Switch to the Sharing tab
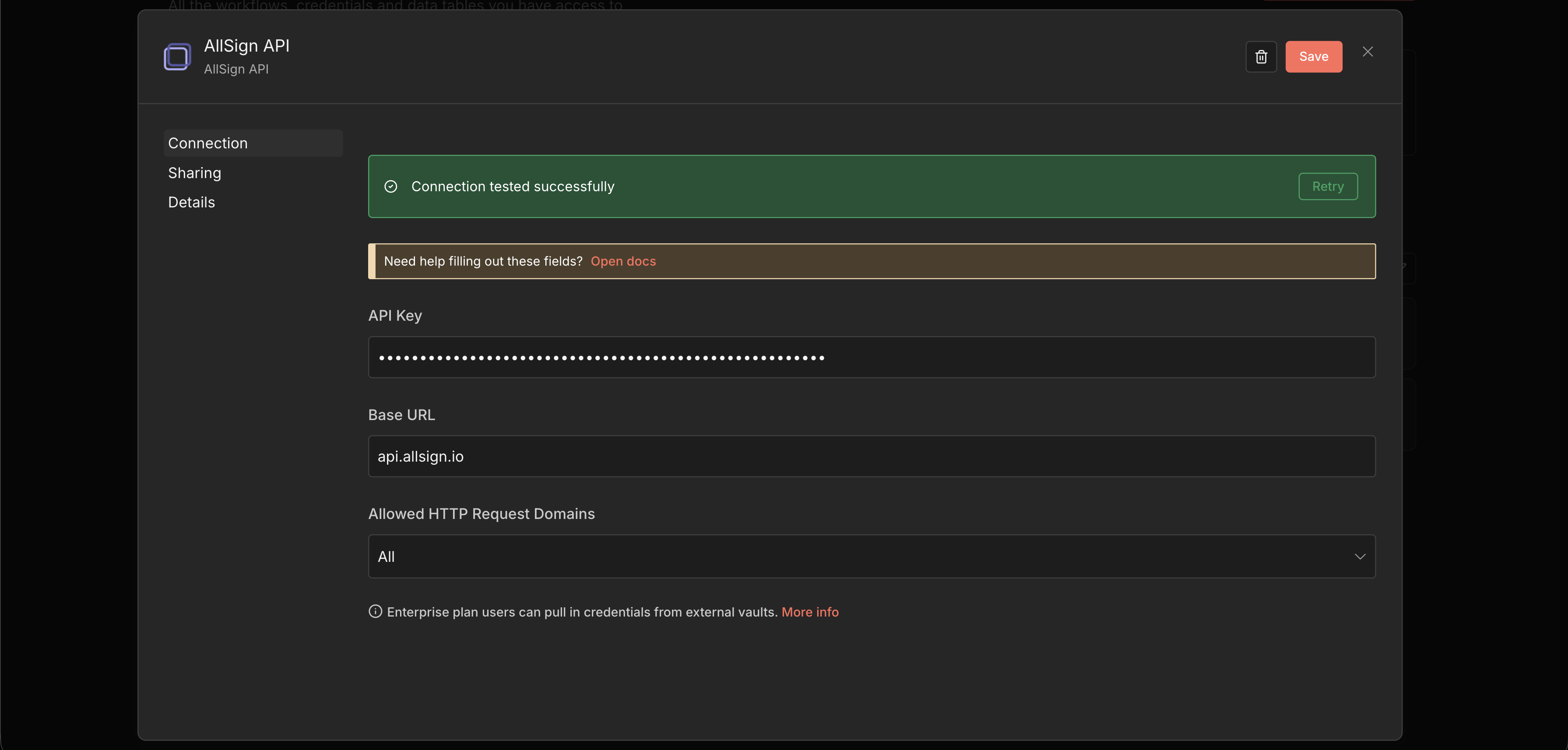Viewport: 1568px width, 750px height. click(x=194, y=173)
